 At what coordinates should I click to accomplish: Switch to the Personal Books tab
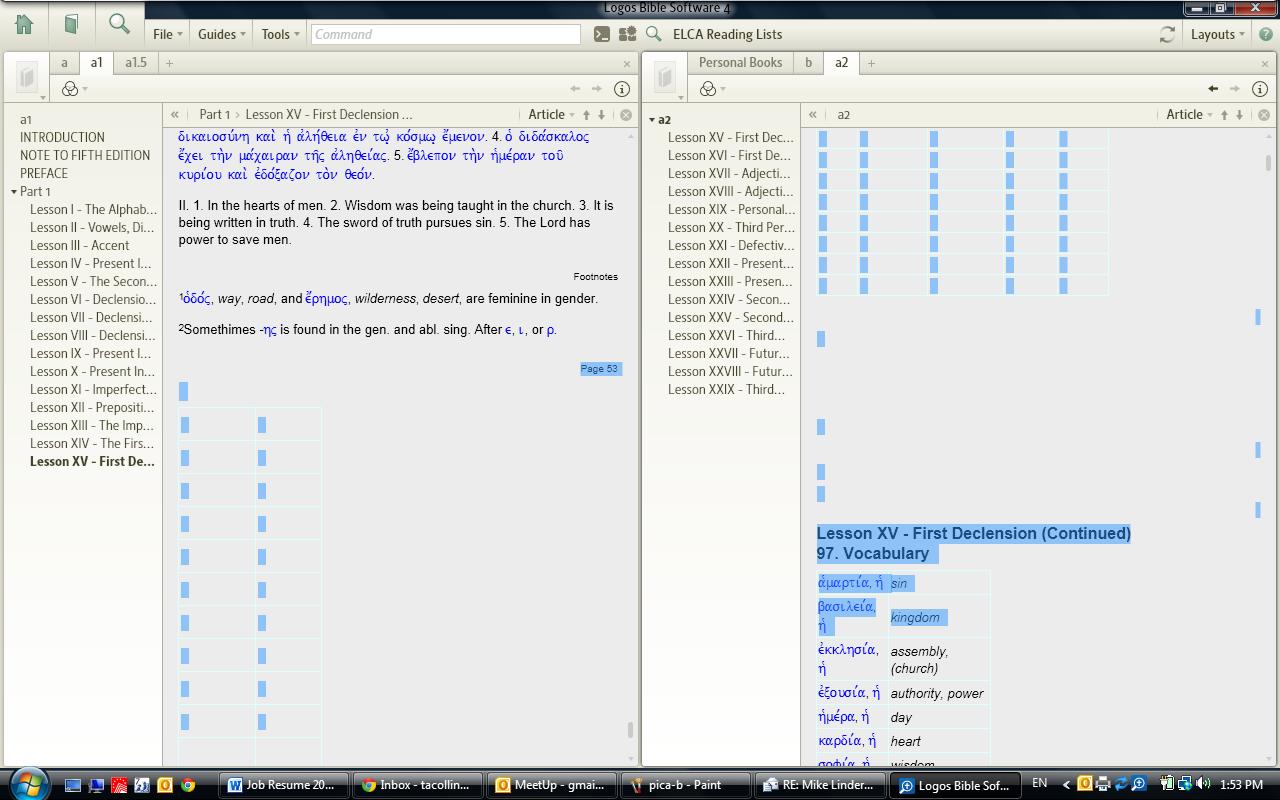coord(740,63)
